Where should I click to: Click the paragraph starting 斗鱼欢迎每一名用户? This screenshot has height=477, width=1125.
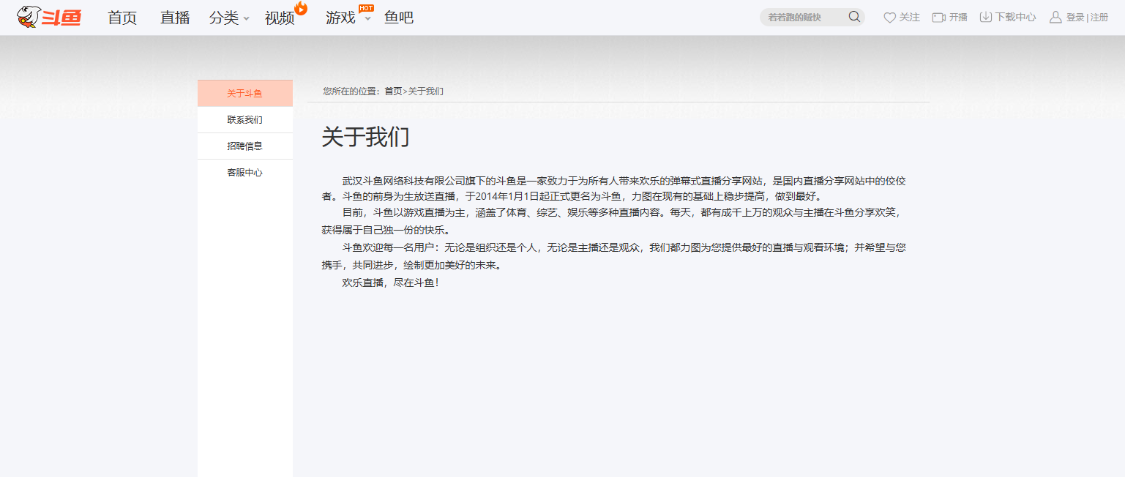pos(613,256)
